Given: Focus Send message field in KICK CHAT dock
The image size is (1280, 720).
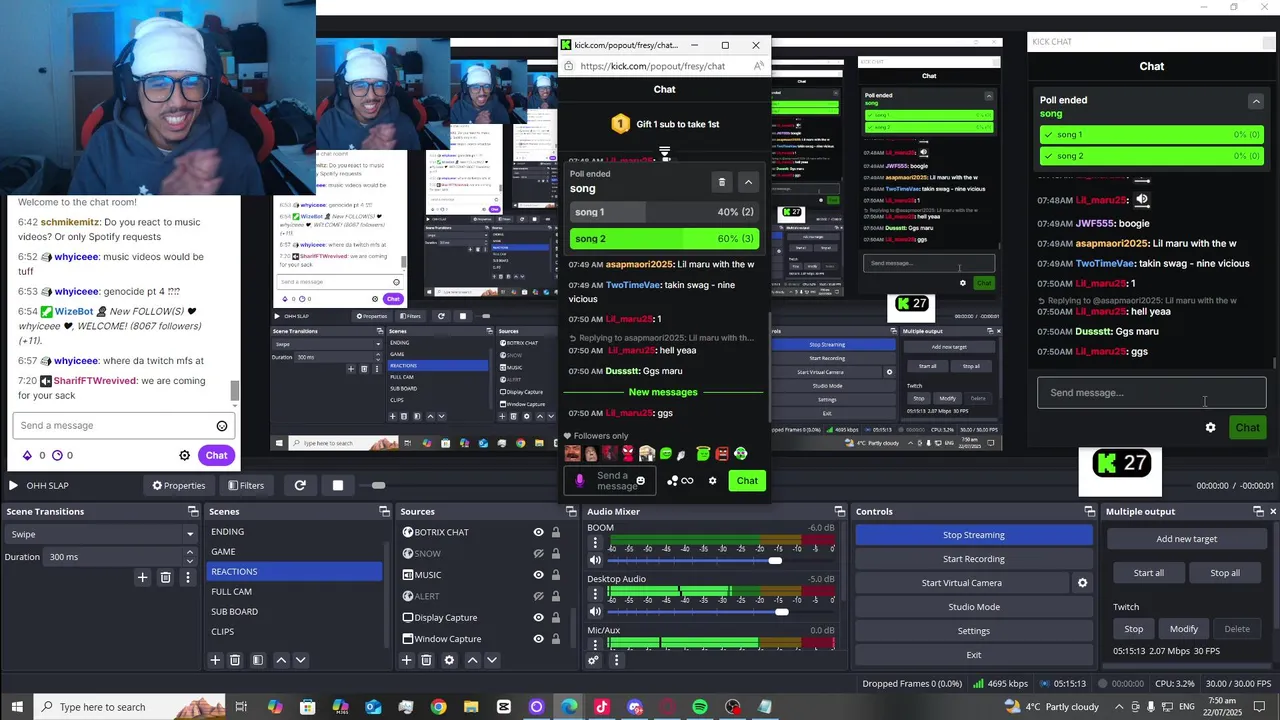Looking at the screenshot, I should click(x=1151, y=393).
